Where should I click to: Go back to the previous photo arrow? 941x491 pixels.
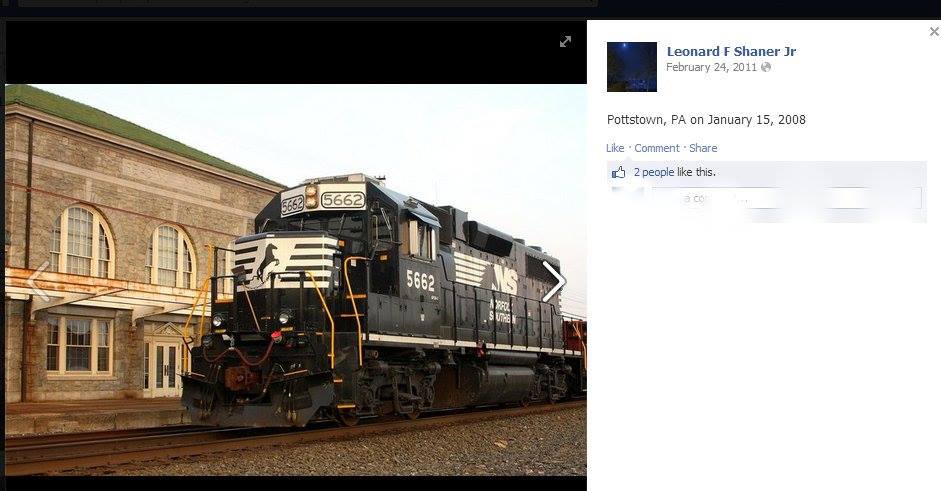tap(38, 281)
